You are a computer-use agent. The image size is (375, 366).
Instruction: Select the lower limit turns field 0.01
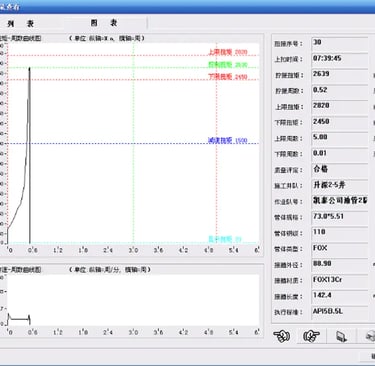click(340, 154)
